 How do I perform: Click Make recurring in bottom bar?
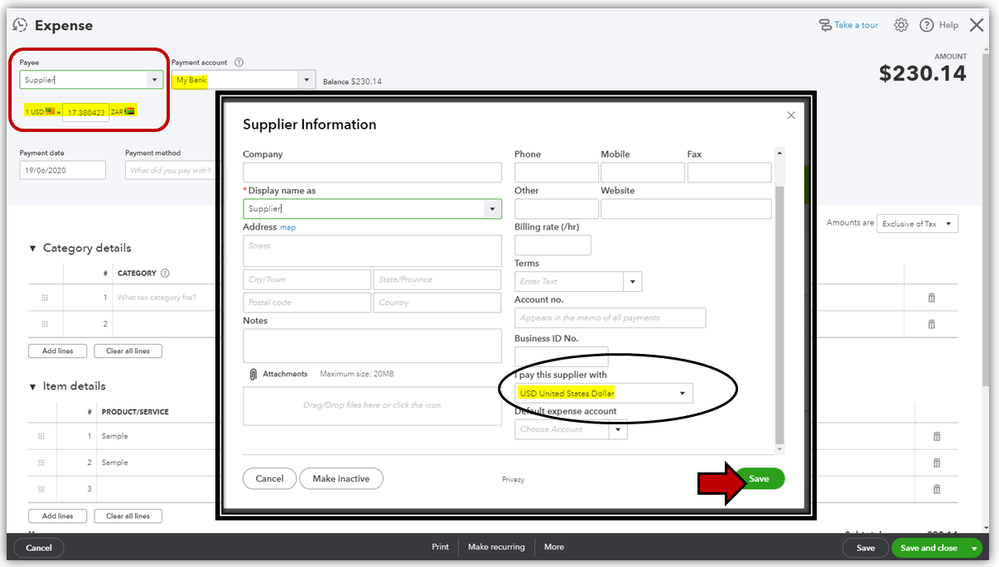[496, 547]
